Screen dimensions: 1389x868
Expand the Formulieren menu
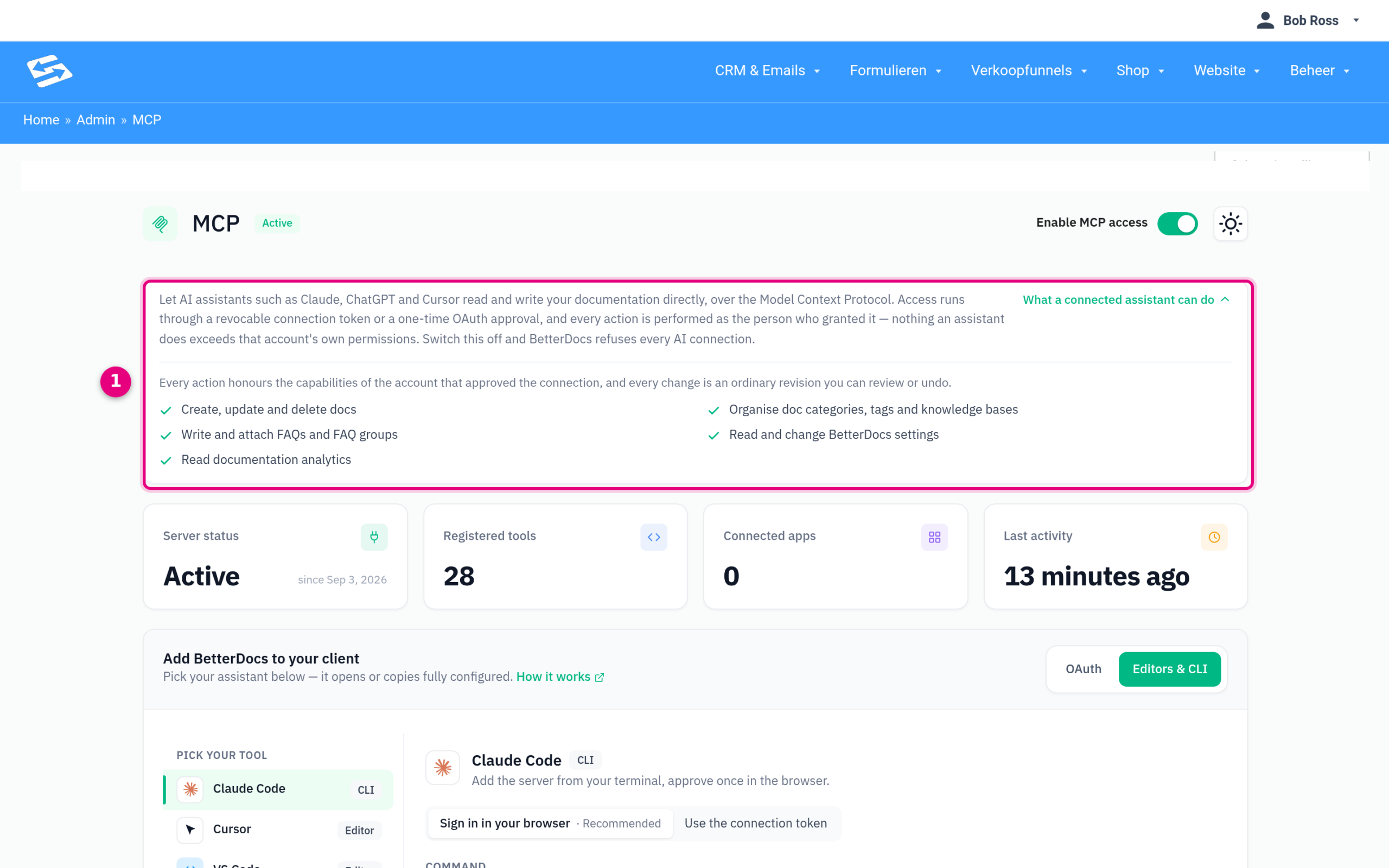pos(895,71)
